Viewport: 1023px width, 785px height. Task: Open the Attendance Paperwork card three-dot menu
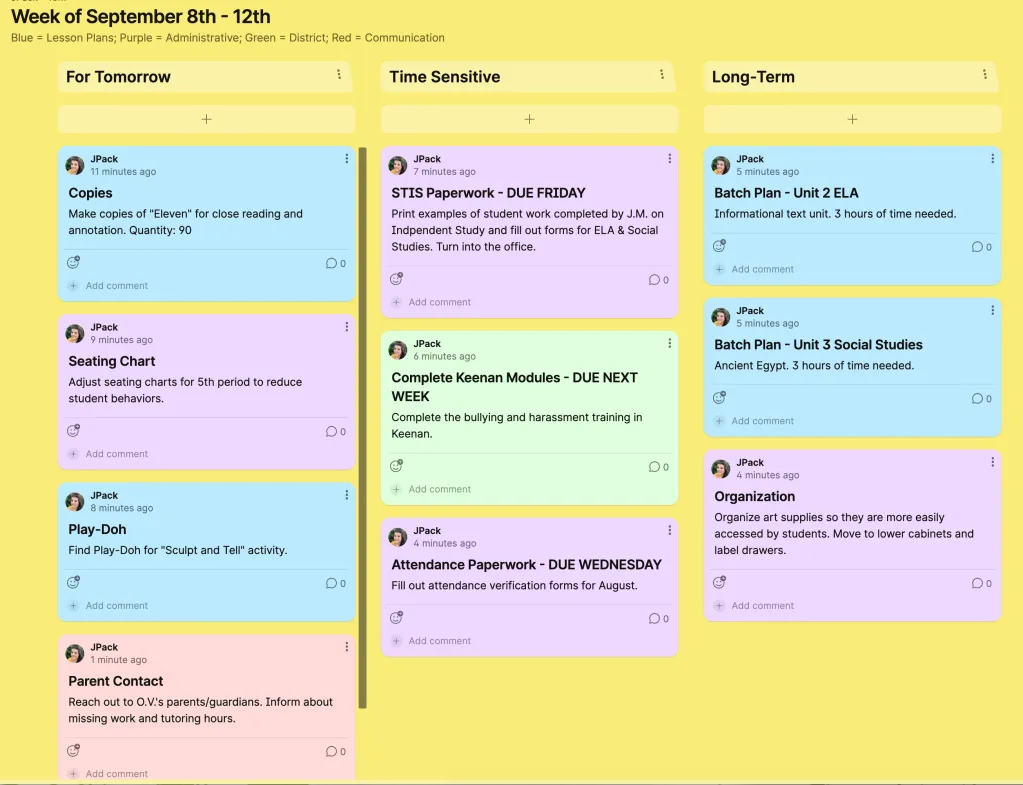tap(669, 531)
